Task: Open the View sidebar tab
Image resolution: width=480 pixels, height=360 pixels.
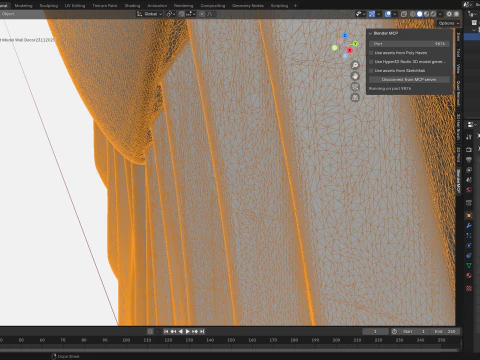Action: pyautogui.click(x=458, y=68)
